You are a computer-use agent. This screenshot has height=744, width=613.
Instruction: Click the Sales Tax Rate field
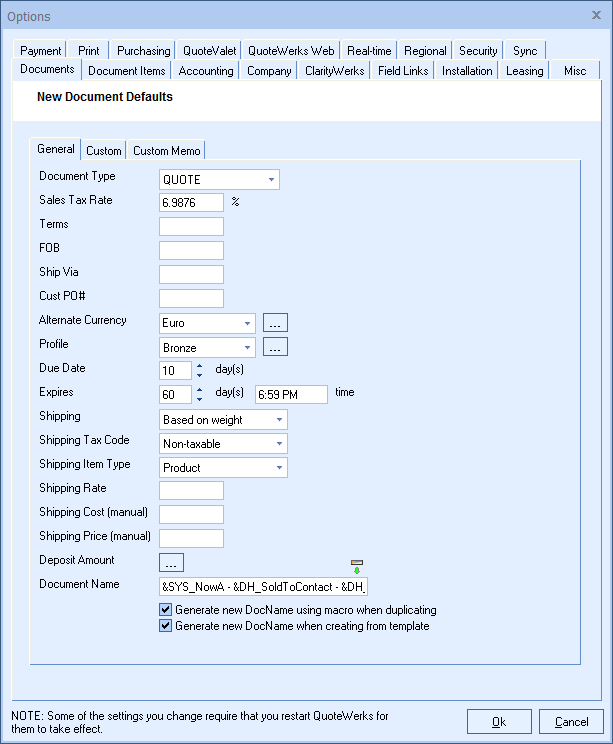(x=191, y=202)
